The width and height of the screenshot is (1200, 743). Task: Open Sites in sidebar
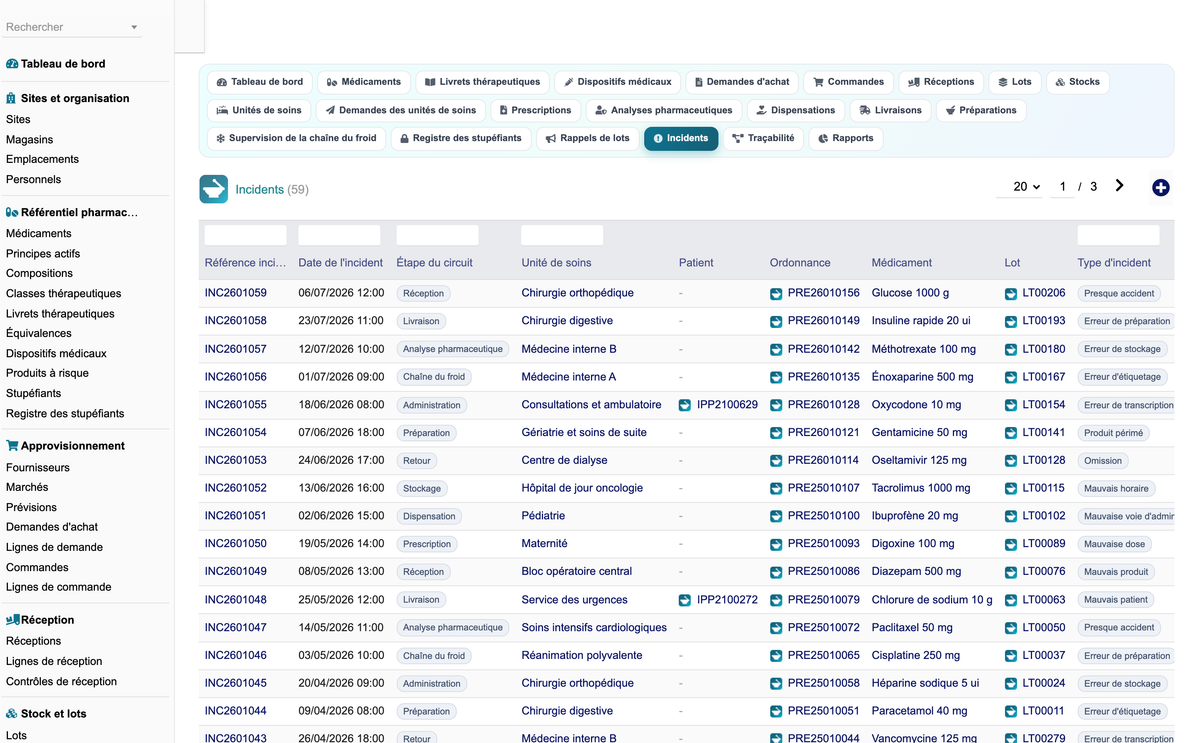pyautogui.click(x=18, y=119)
